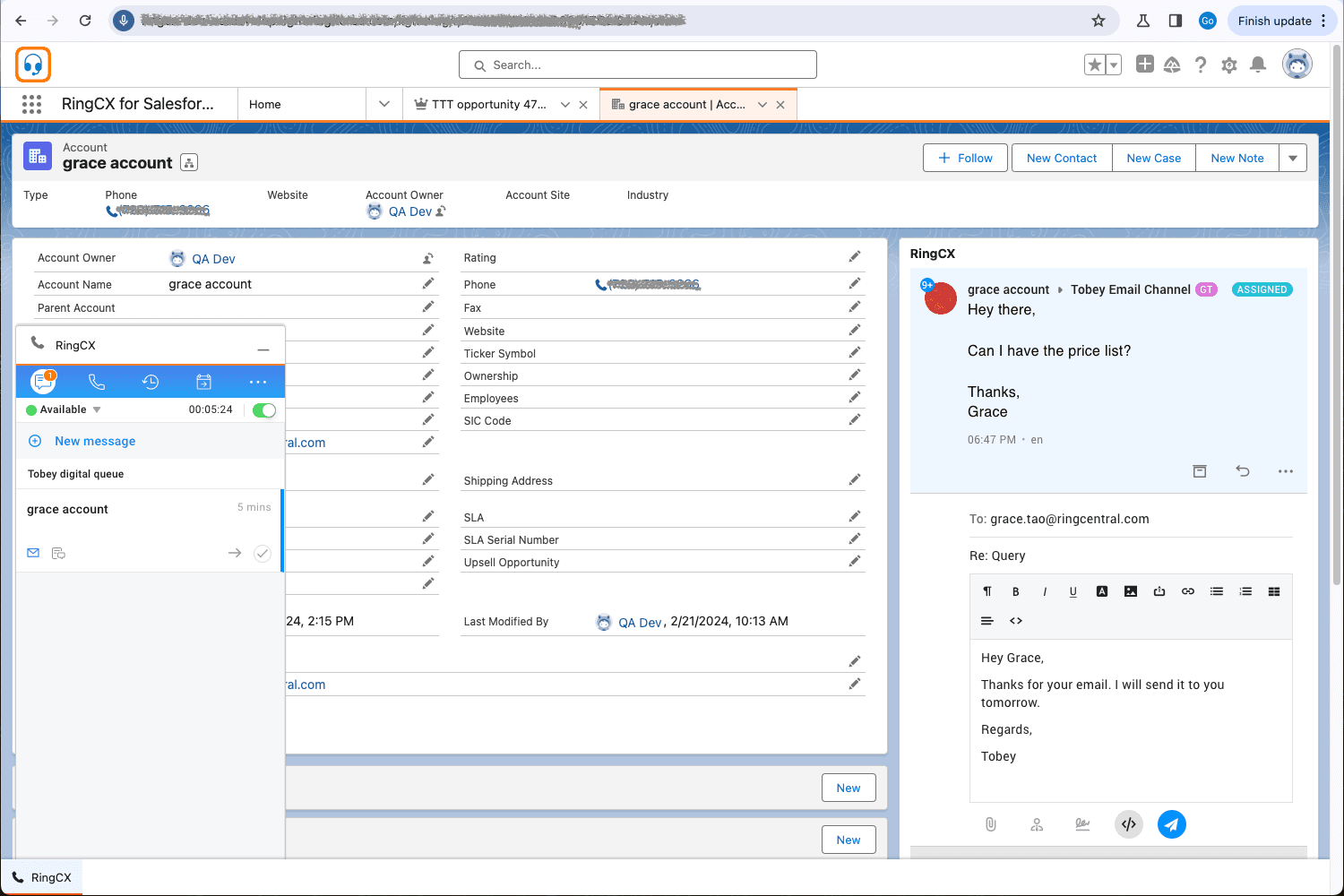Open the favorites list dropdown
The image size is (1344, 896).
coord(1114,65)
